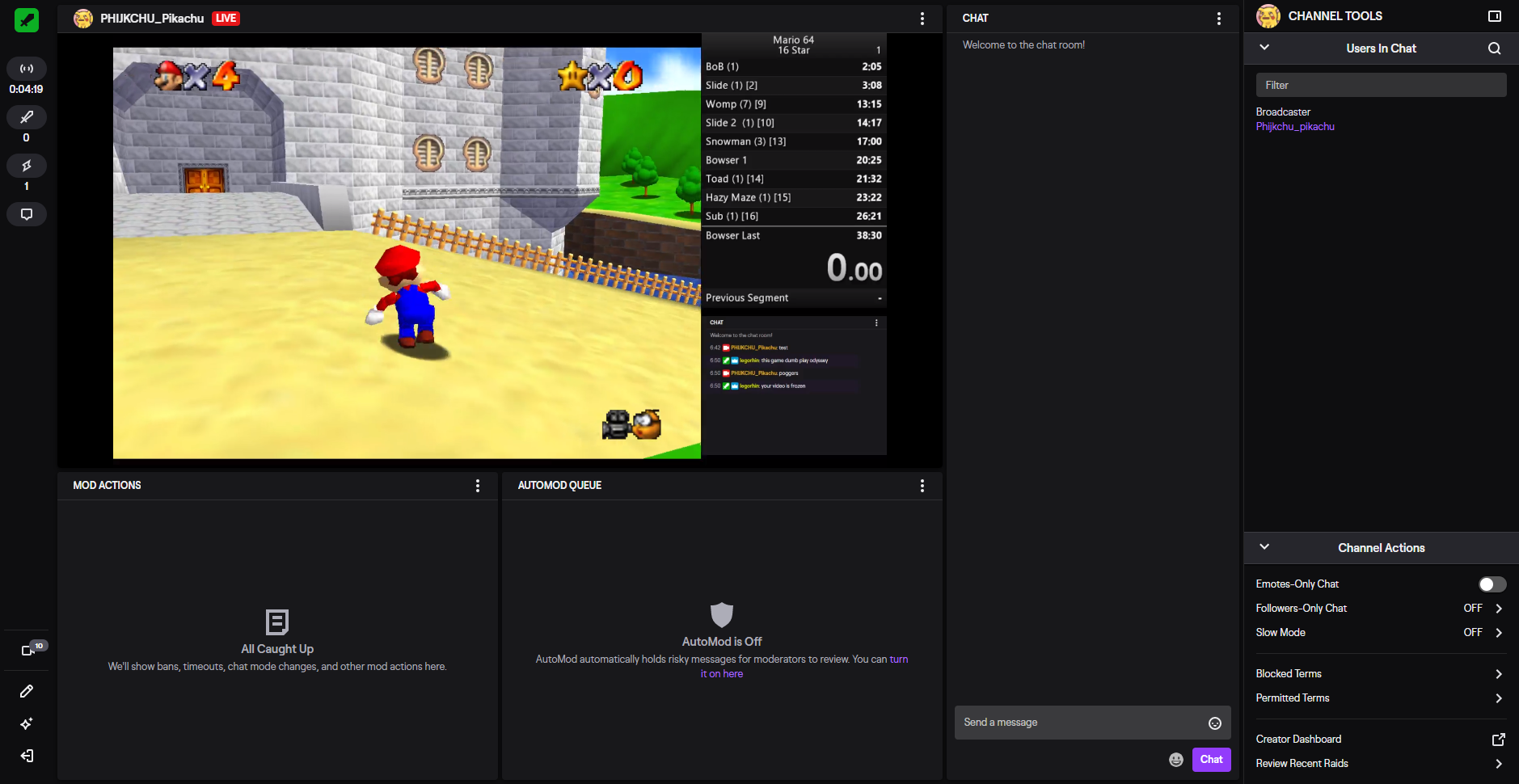This screenshot has width=1519, height=784.
Task: Open the stream player three-dot menu
Action: point(922,19)
